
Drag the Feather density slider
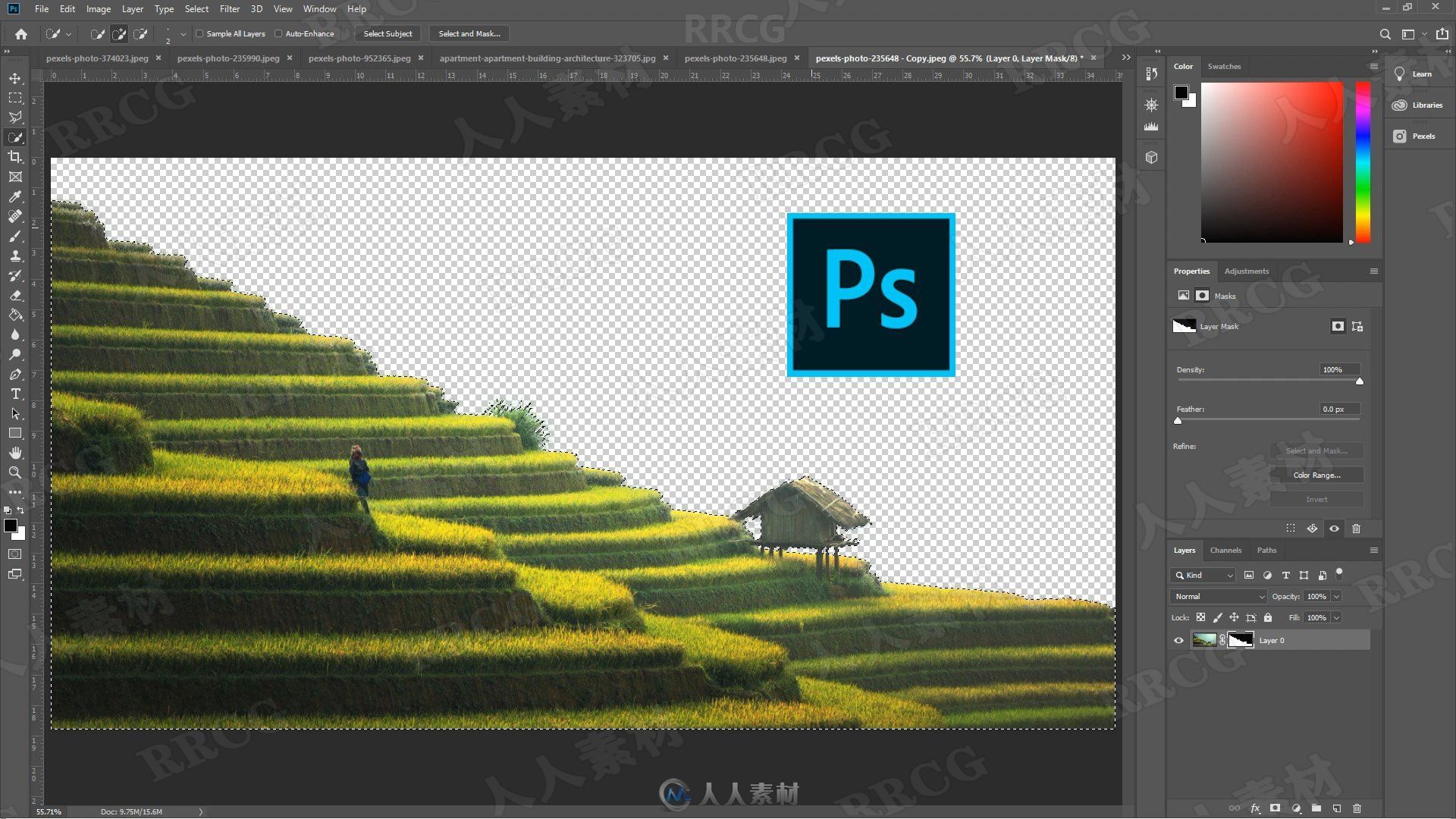[x=1178, y=420]
